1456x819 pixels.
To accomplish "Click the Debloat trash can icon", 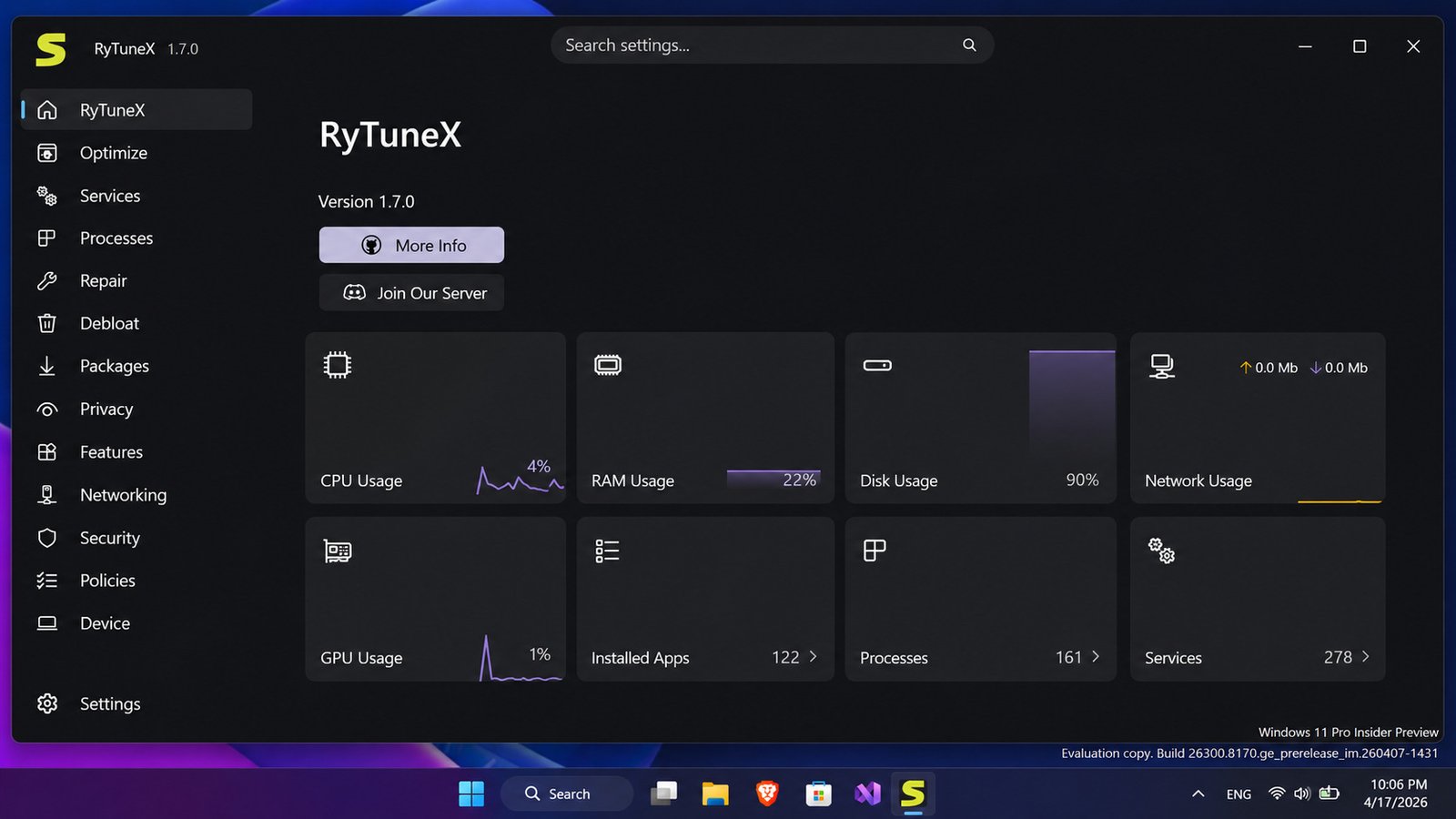I will pyautogui.click(x=47, y=323).
